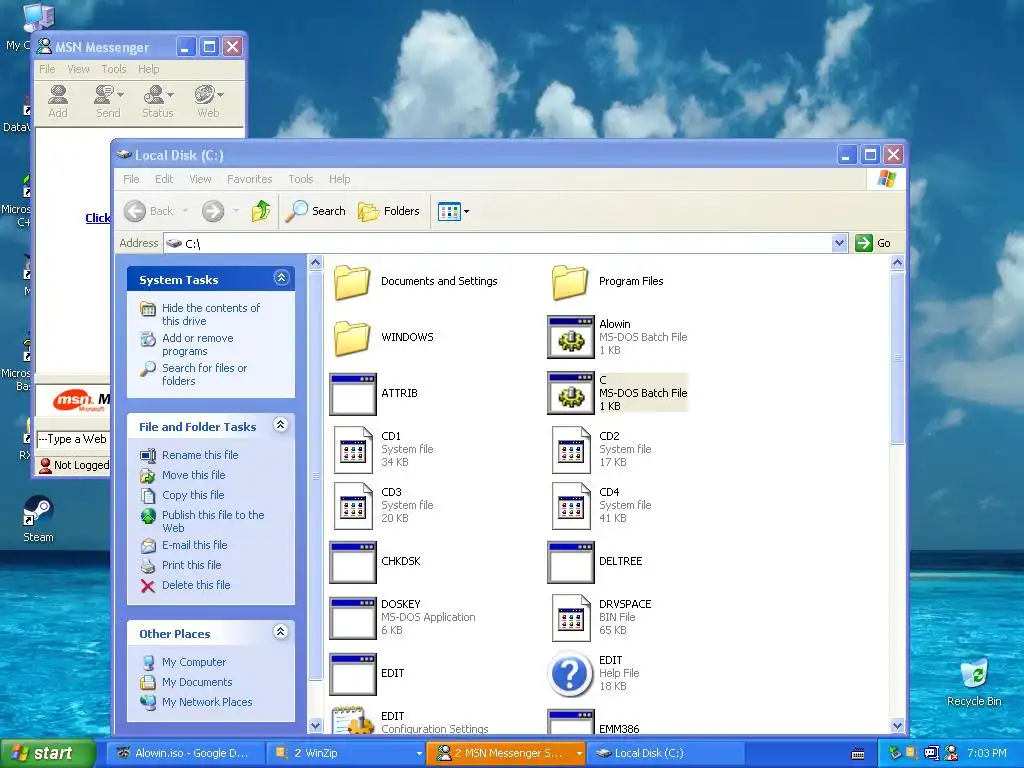
Task: Go up one folder level in Explorer
Action: point(261,211)
